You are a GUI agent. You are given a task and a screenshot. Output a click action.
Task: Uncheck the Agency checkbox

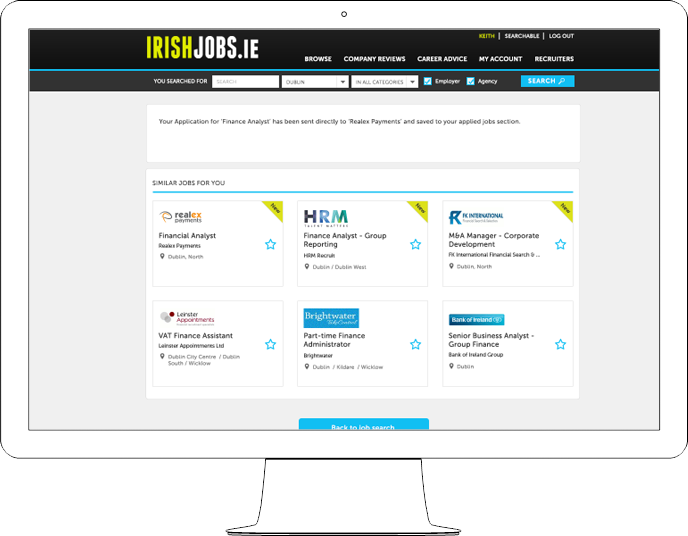(x=470, y=81)
